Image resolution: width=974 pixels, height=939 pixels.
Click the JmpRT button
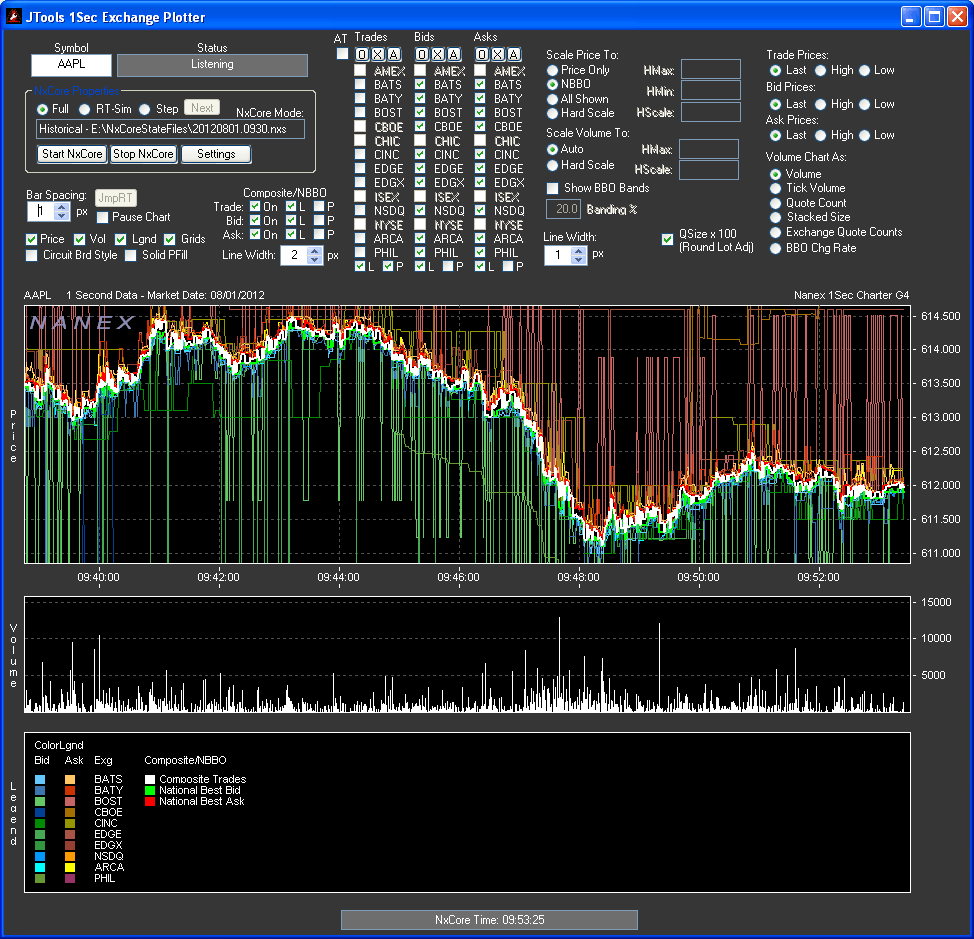pos(116,198)
